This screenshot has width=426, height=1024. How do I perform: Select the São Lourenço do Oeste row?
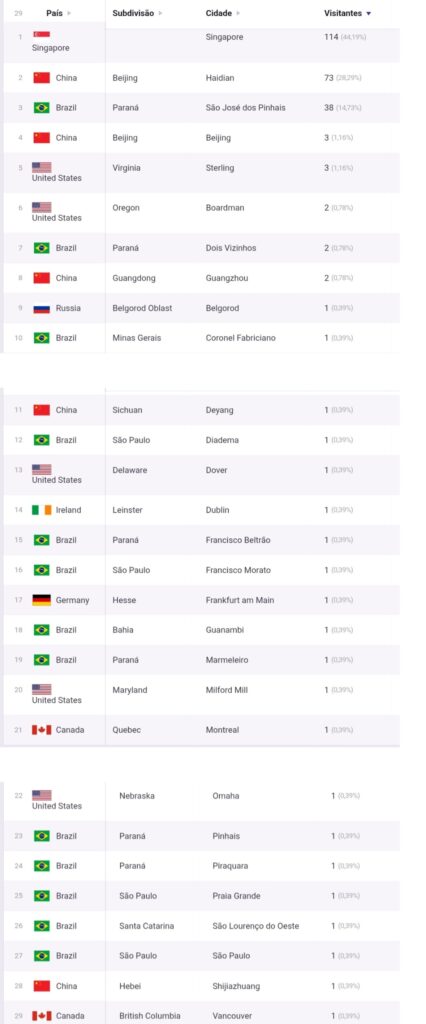[x=201, y=926]
